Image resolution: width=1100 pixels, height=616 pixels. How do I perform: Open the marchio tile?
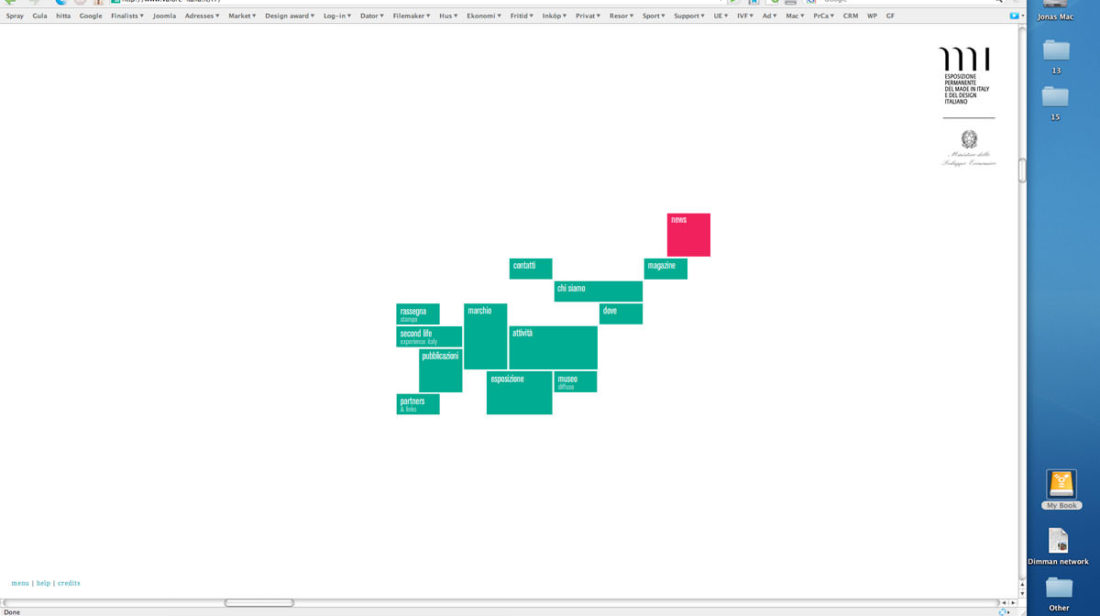click(485, 337)
